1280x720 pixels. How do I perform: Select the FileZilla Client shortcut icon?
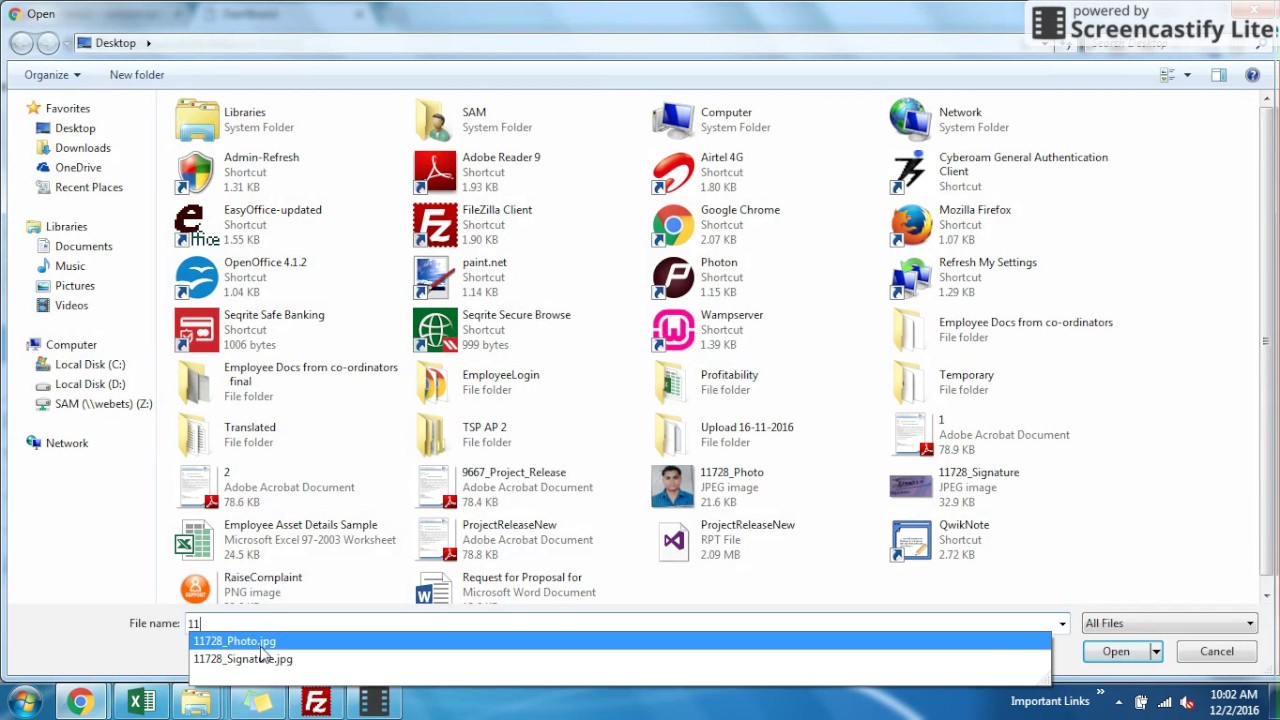[x=435, y=225]
